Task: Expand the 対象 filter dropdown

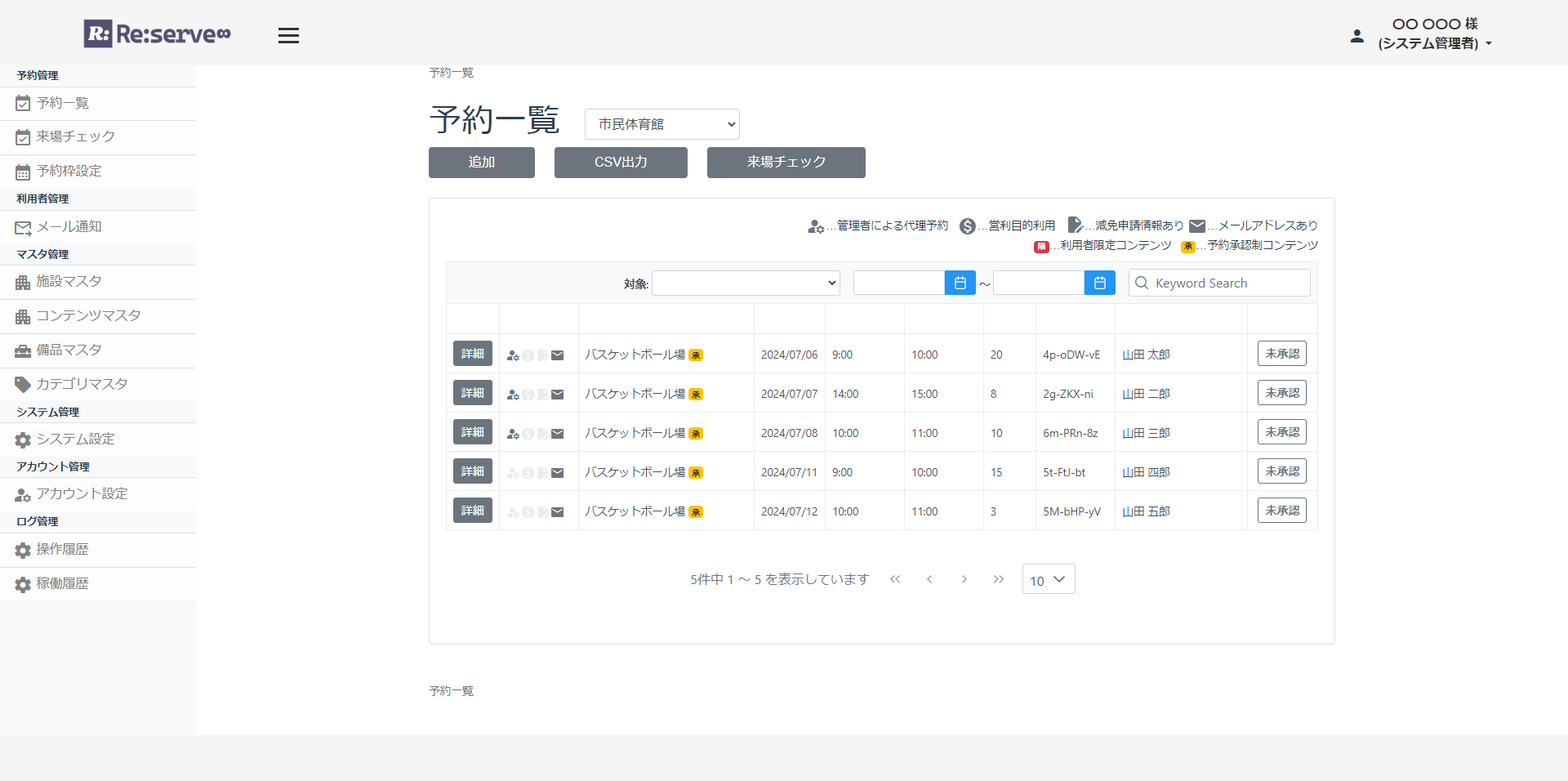Action: click(x=746, y=283)
